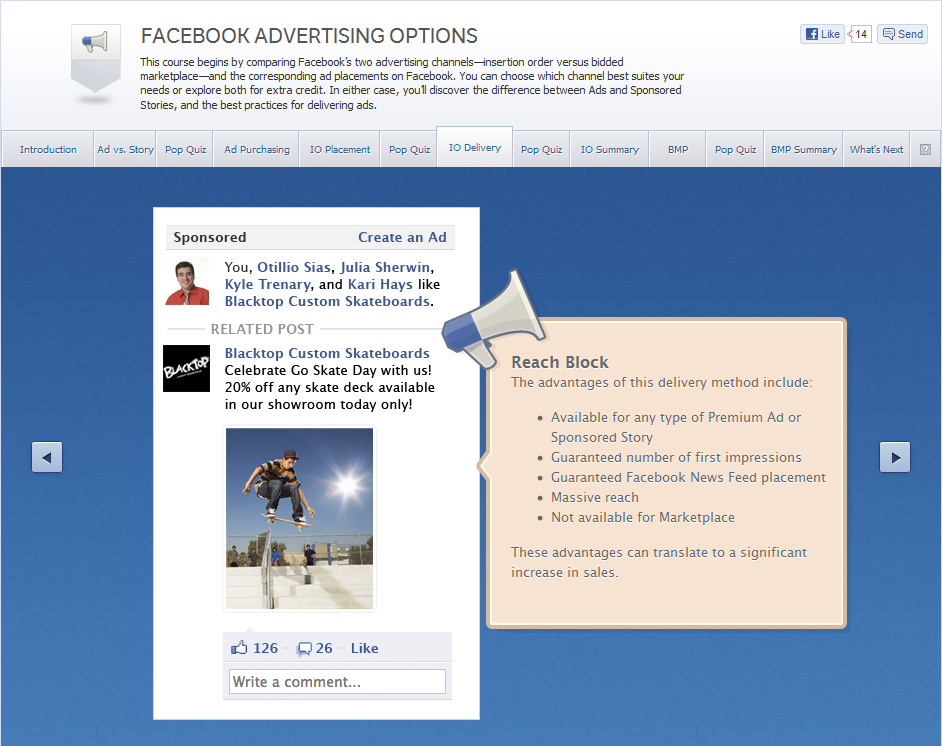Click 'Guaranteed Facebook News Feed placement' bullet
The height and width of the screenshot is (746, 942).
[688, 478]
